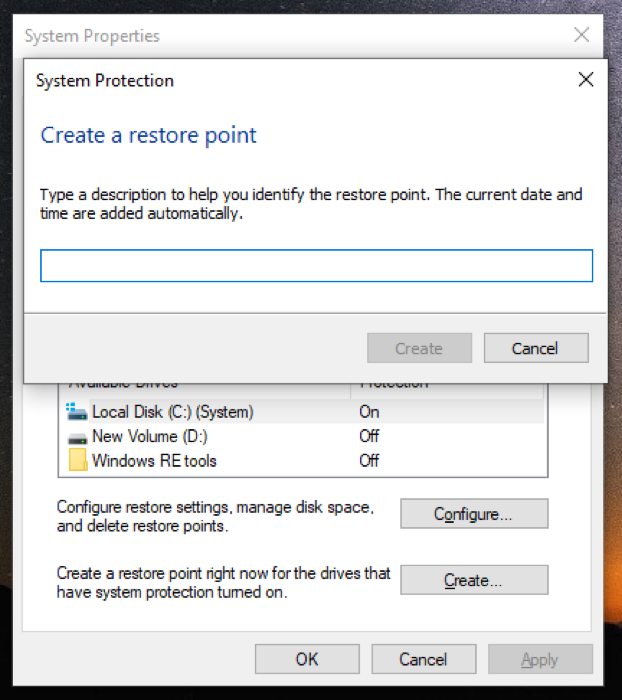Close the System Properties window
The image size is (622, 700).
pos(581,35)
